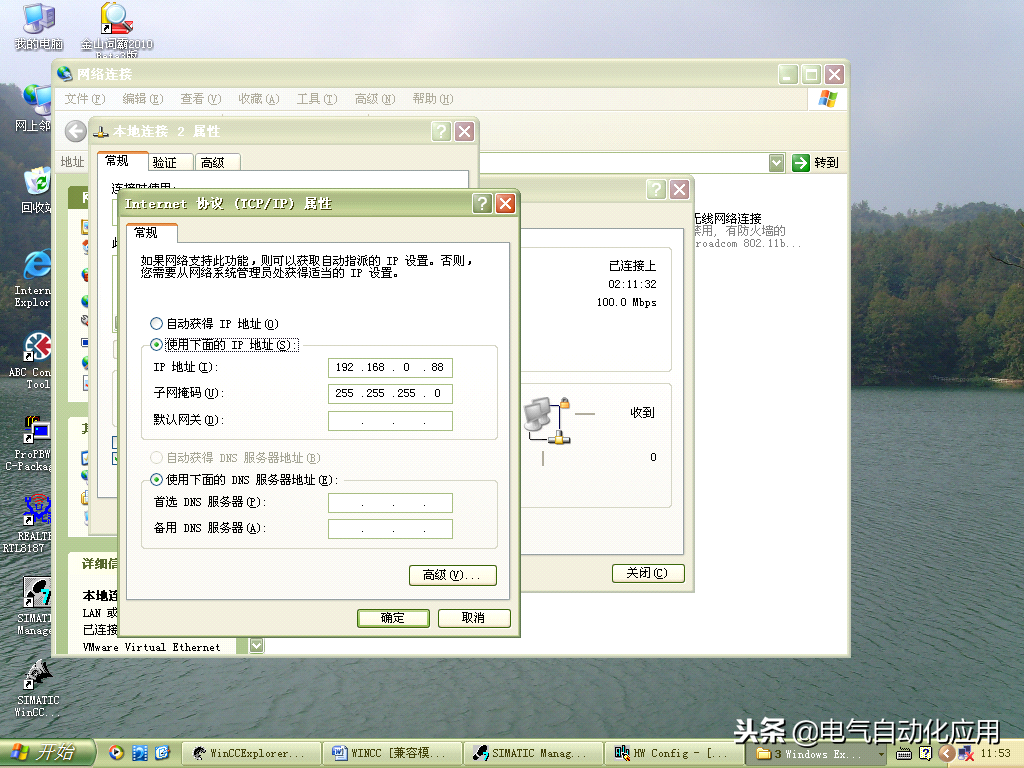Screen dimensions: 1024x768
Task: Click the empty default gateway field
Action: 390,420
